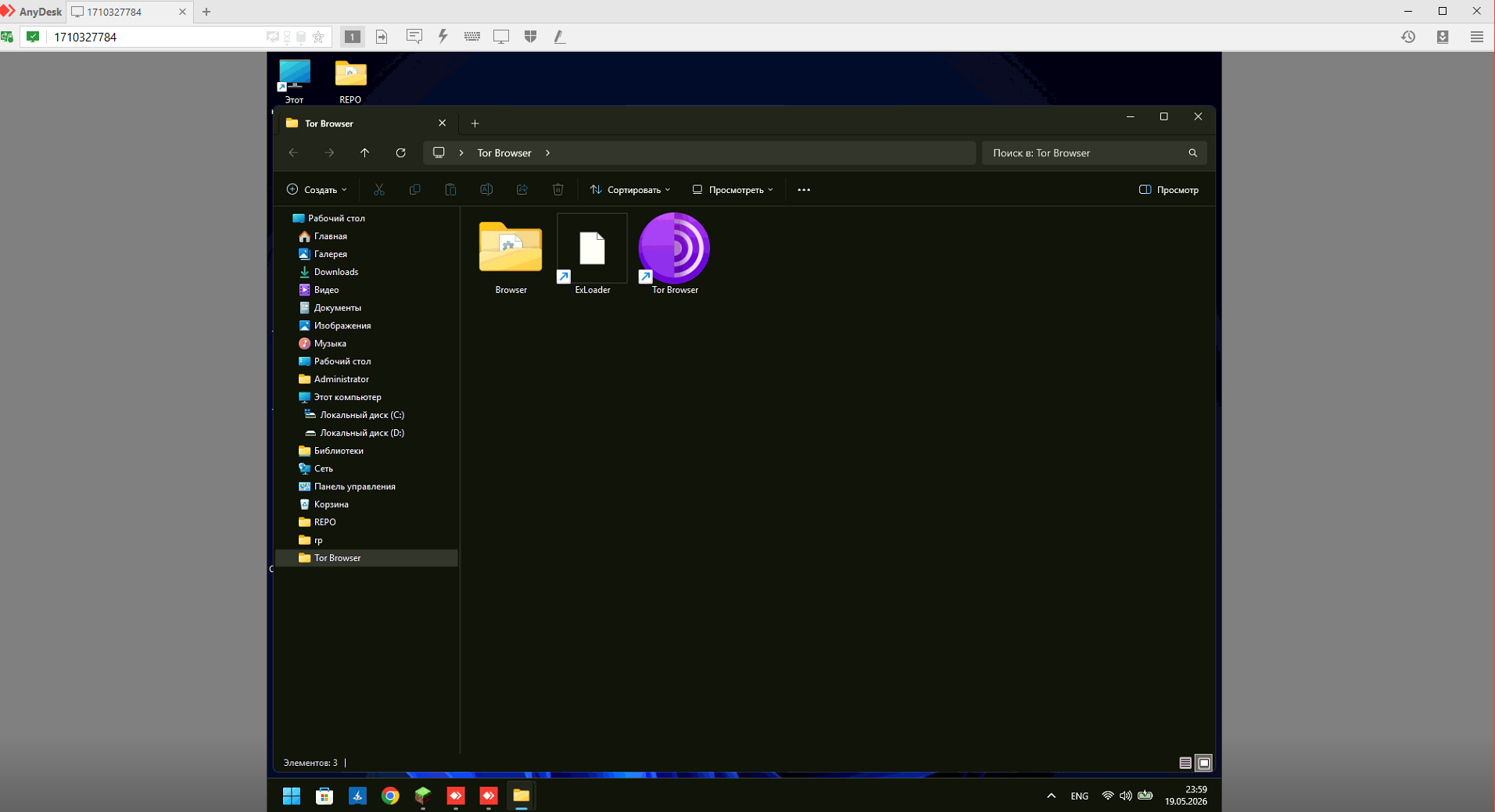Click the forward navigation arrow in Explorer
The width and height of the screenshot is (1495, 812).
pyautogui.click(x=329, y=153)
